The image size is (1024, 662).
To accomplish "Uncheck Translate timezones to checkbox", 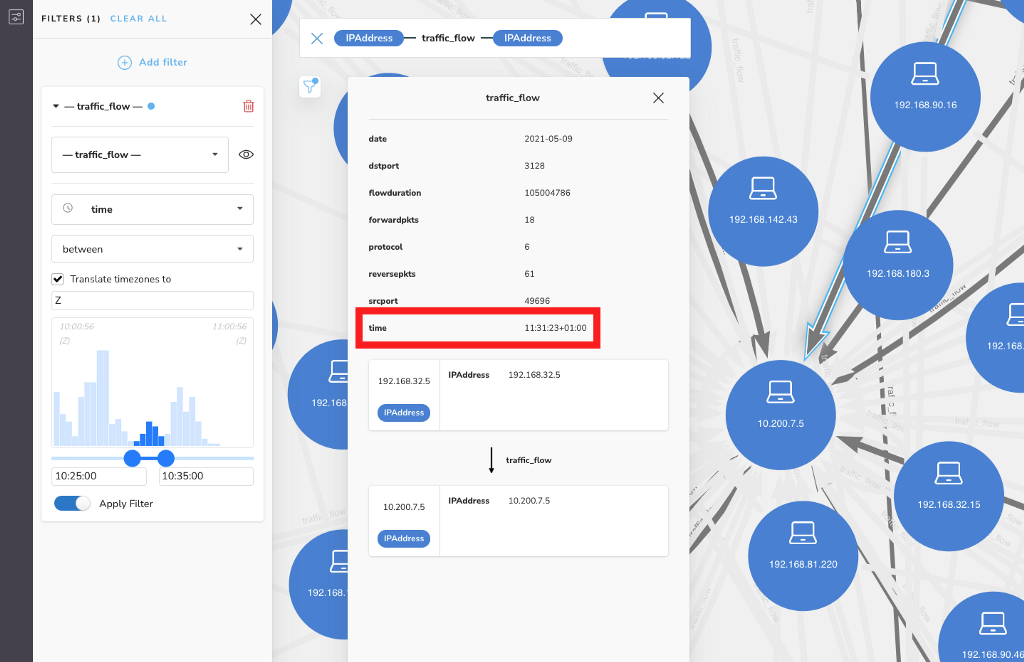I will point(57,279).
